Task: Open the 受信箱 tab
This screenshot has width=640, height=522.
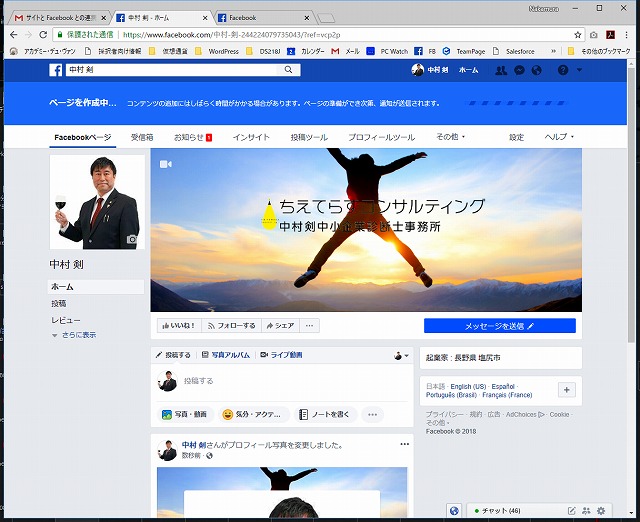Action: [x=142, y=137]
